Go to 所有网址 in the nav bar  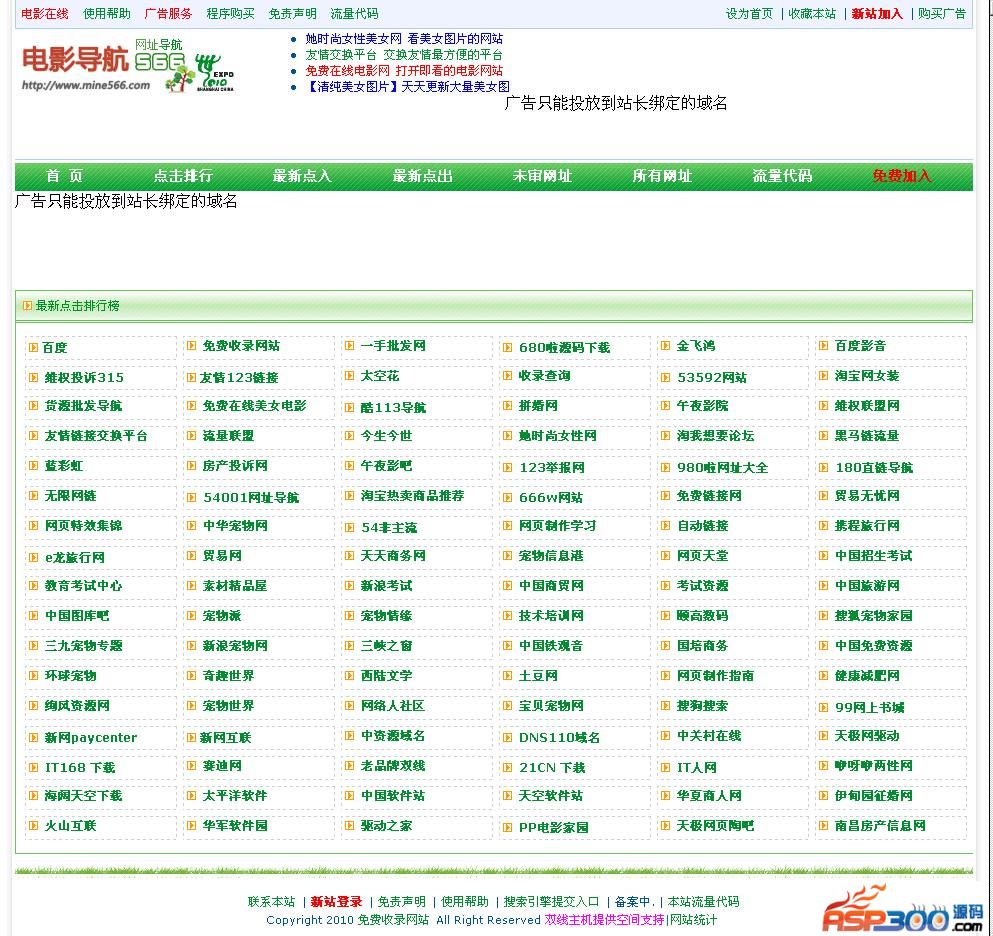click(662, 176)
